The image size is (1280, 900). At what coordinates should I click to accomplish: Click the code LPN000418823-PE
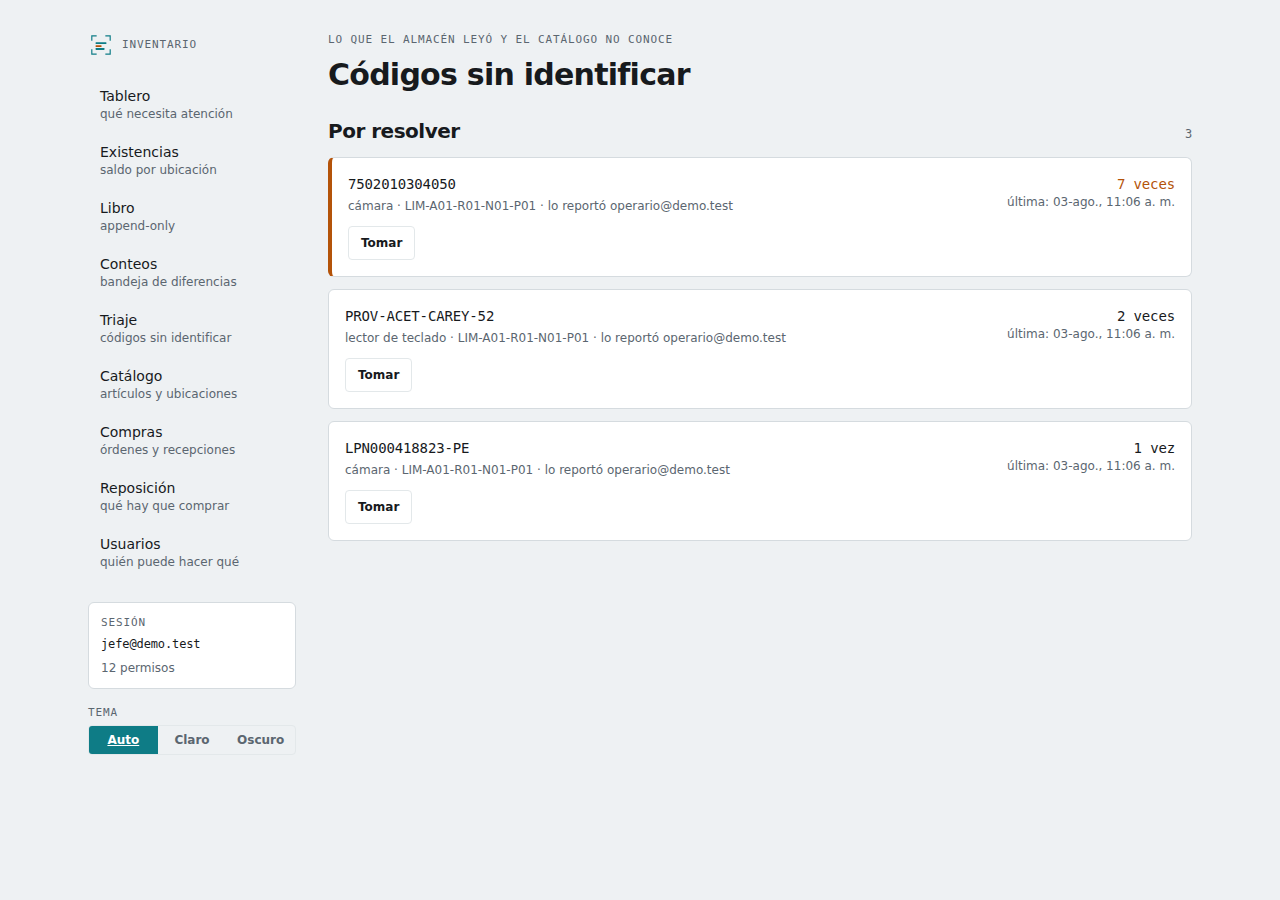[x=407, y=448]
